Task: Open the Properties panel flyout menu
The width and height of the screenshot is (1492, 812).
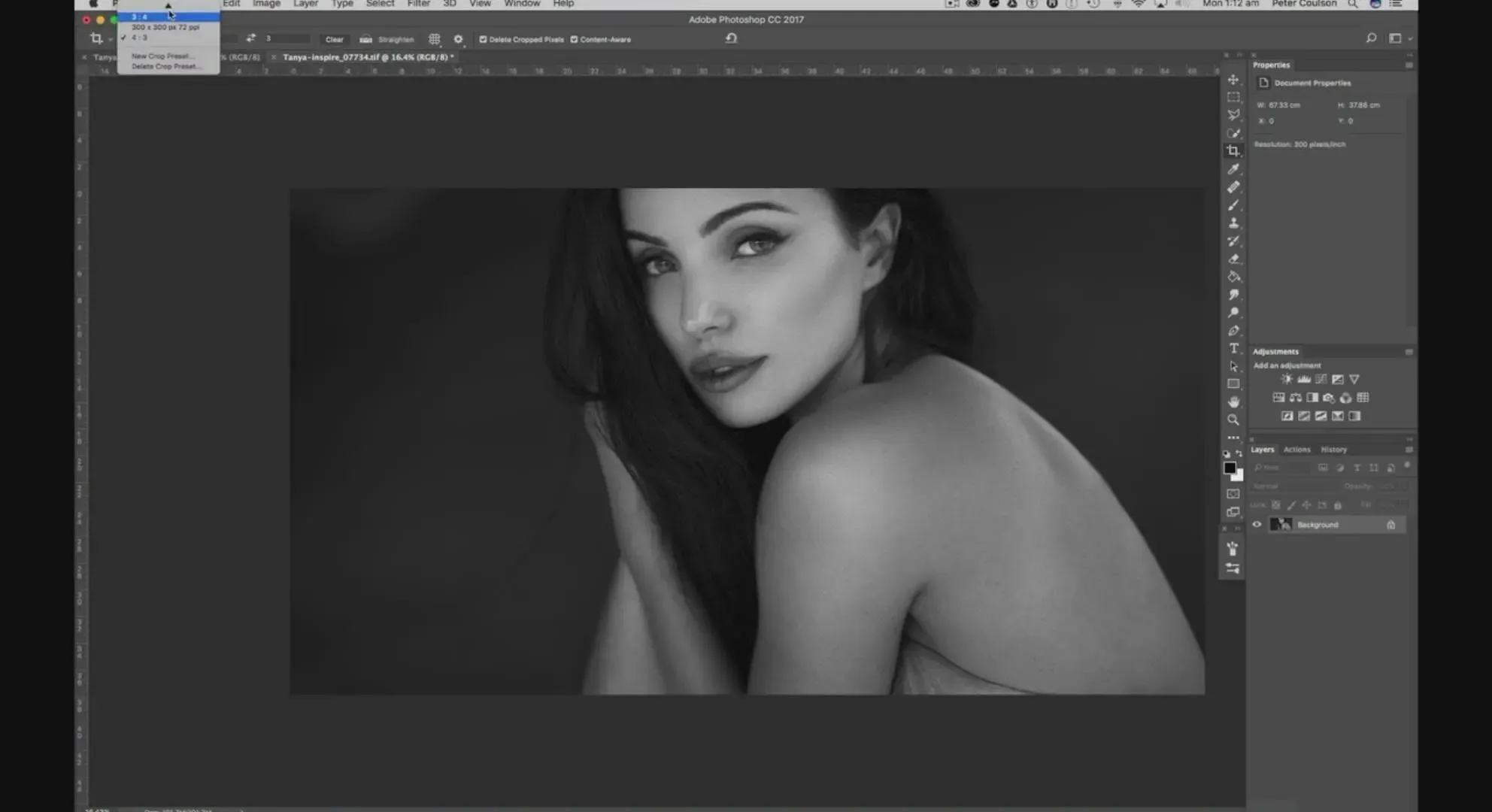Action: (x=1409, y=65)
